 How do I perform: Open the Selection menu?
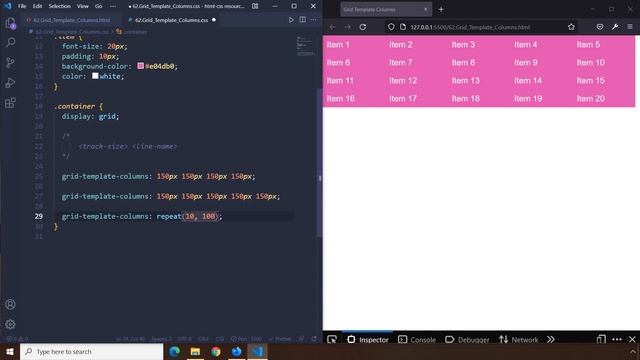pyautogui.click(x=60, y=6)
